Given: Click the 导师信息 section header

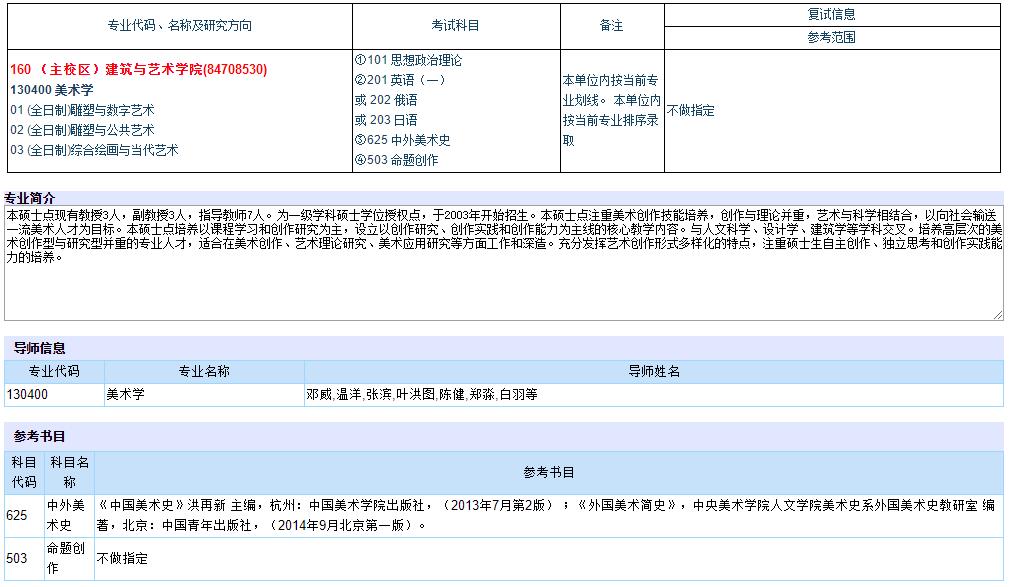Looking at the screenshot, I should [40, 348].
